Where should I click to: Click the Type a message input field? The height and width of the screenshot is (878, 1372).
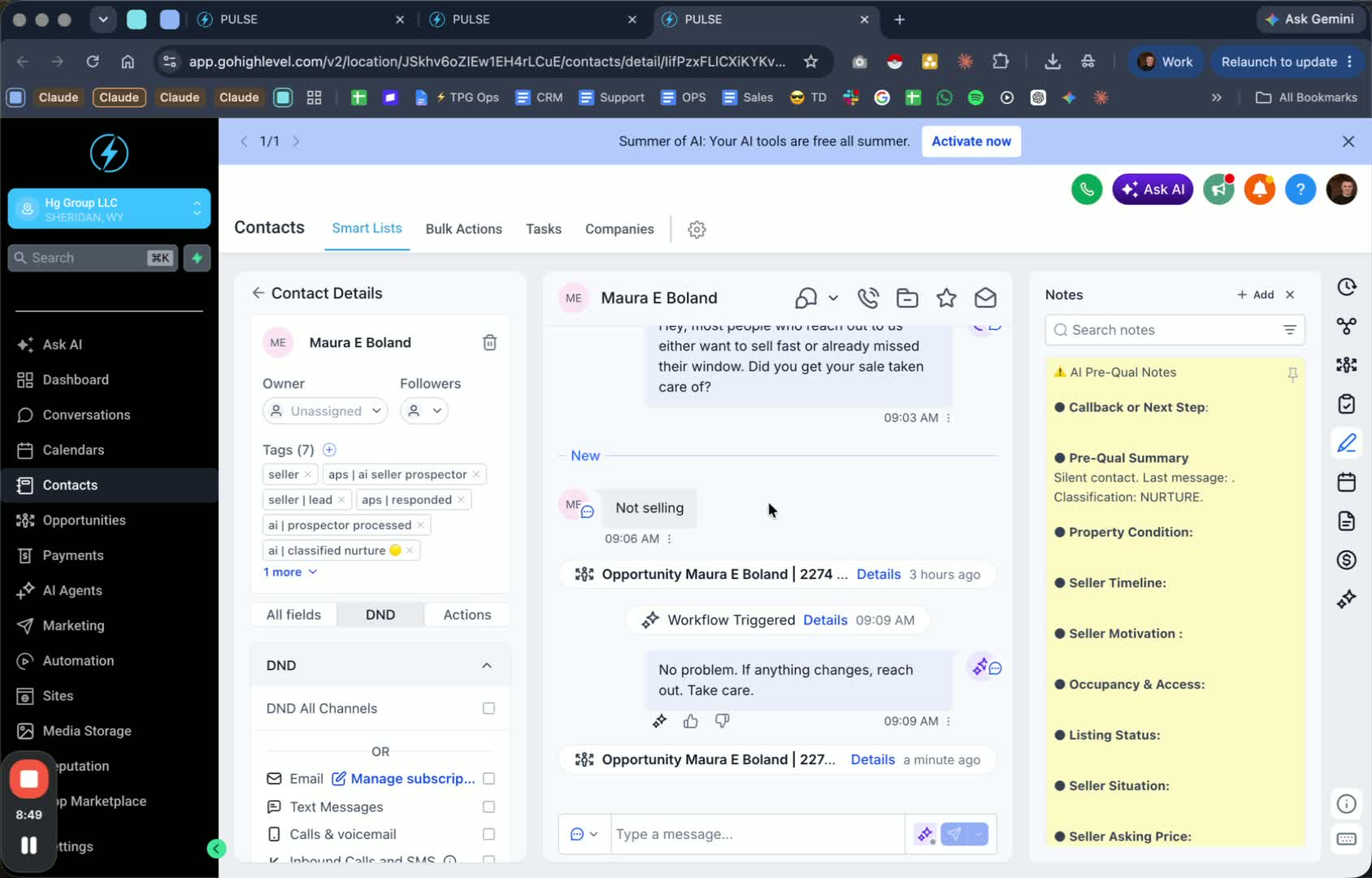point(758,834)
